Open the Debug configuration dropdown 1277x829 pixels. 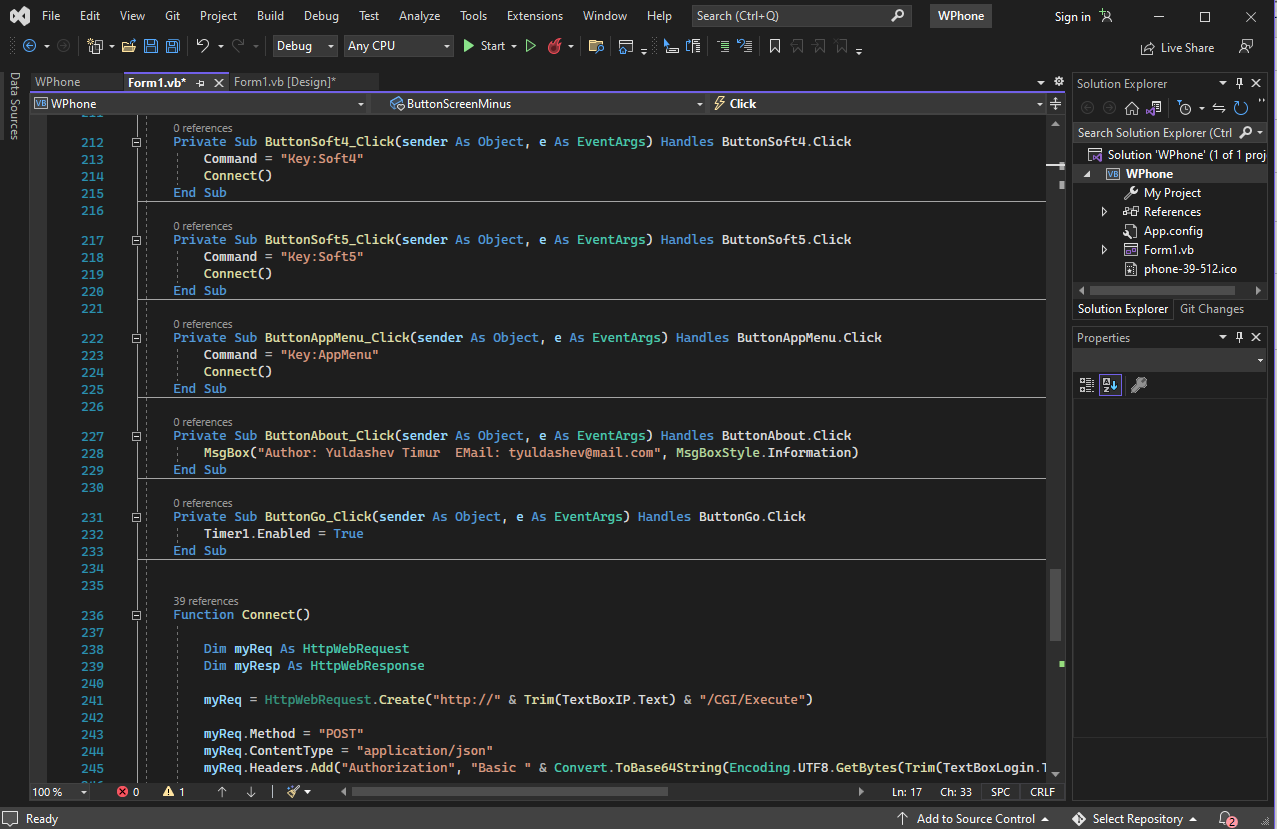coord(306,46)
